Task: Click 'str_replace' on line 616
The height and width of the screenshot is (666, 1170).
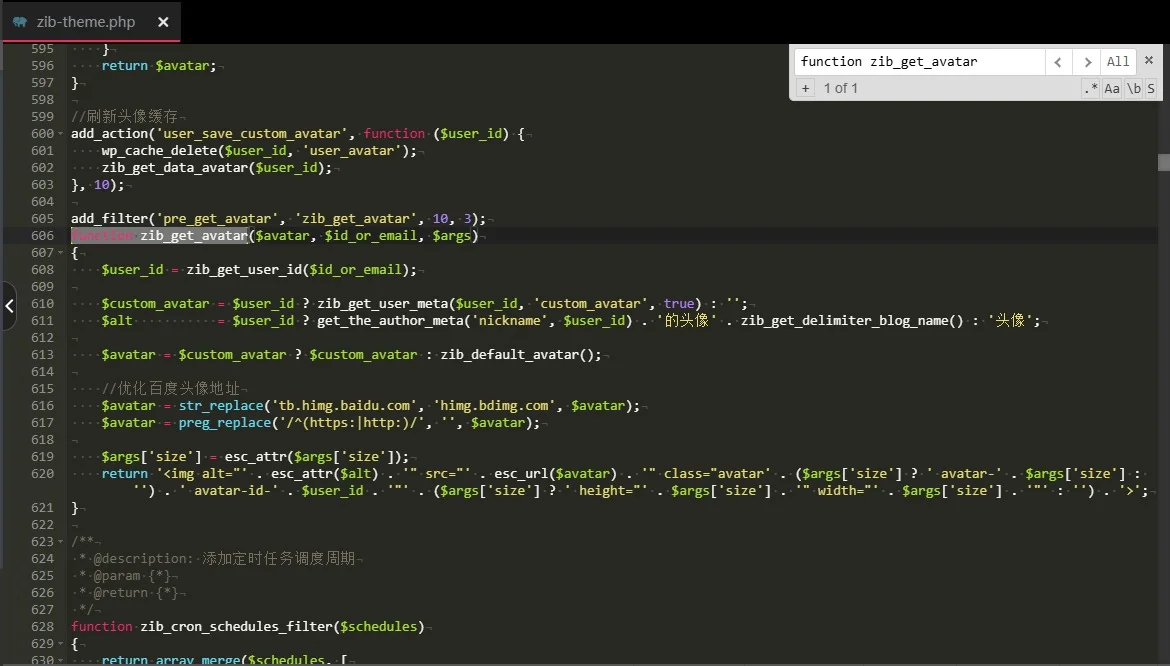Action: pos(222,406)
